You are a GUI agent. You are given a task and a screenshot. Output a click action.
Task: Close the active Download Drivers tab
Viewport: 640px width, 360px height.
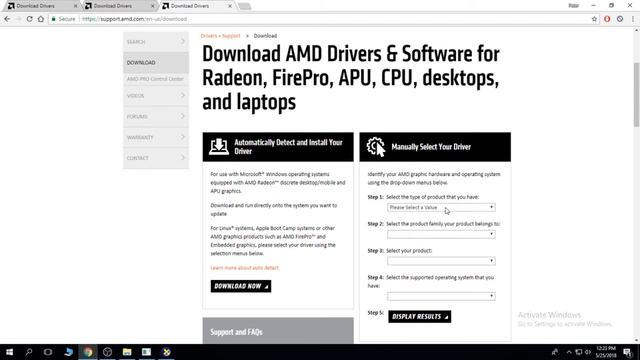click(230, 6)
